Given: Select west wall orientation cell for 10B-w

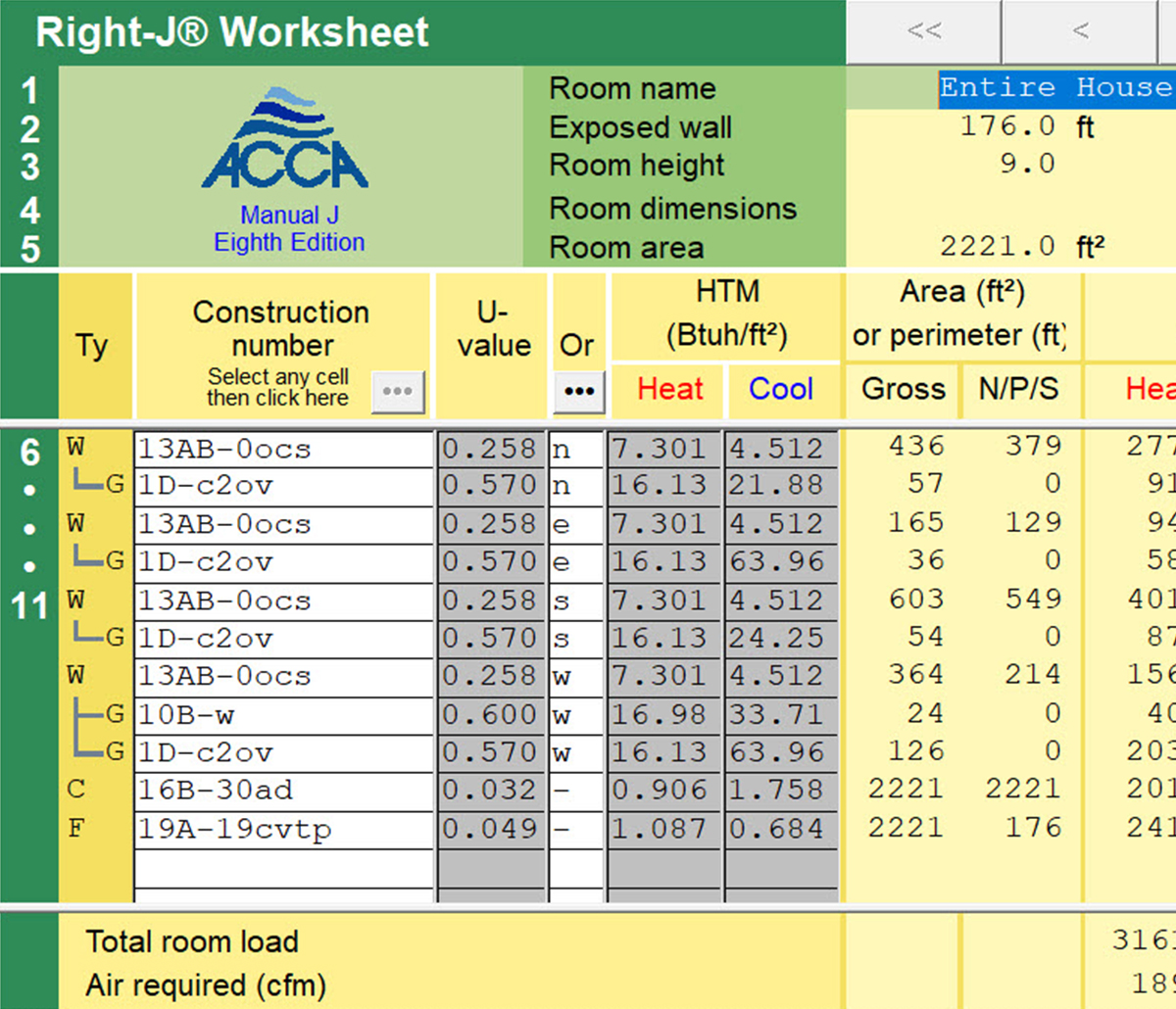Looking at the screenshot, I should tap(575, 715).
